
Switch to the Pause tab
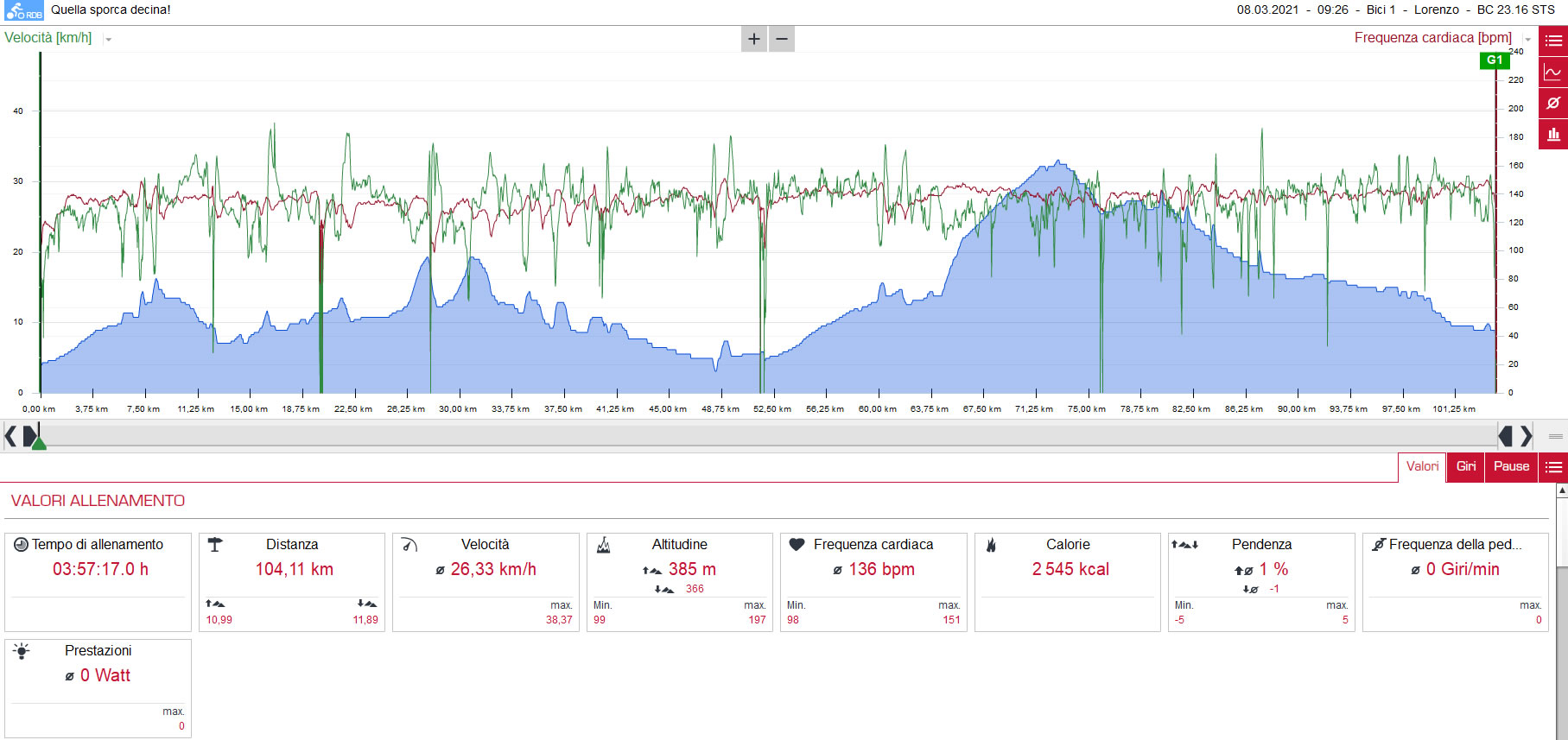click(1512, 467)
